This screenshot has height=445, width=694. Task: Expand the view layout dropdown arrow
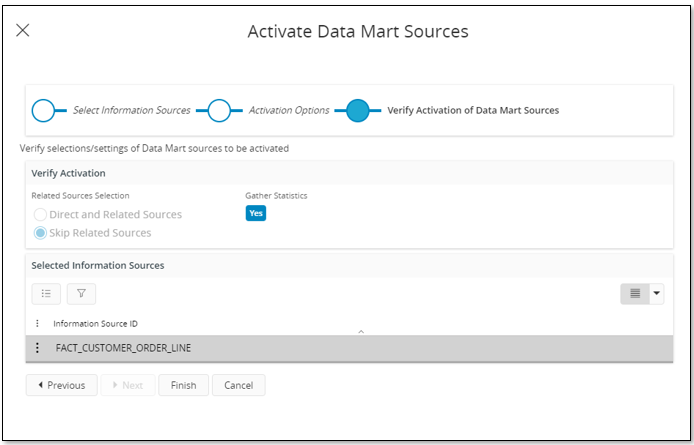pos(657,294)
